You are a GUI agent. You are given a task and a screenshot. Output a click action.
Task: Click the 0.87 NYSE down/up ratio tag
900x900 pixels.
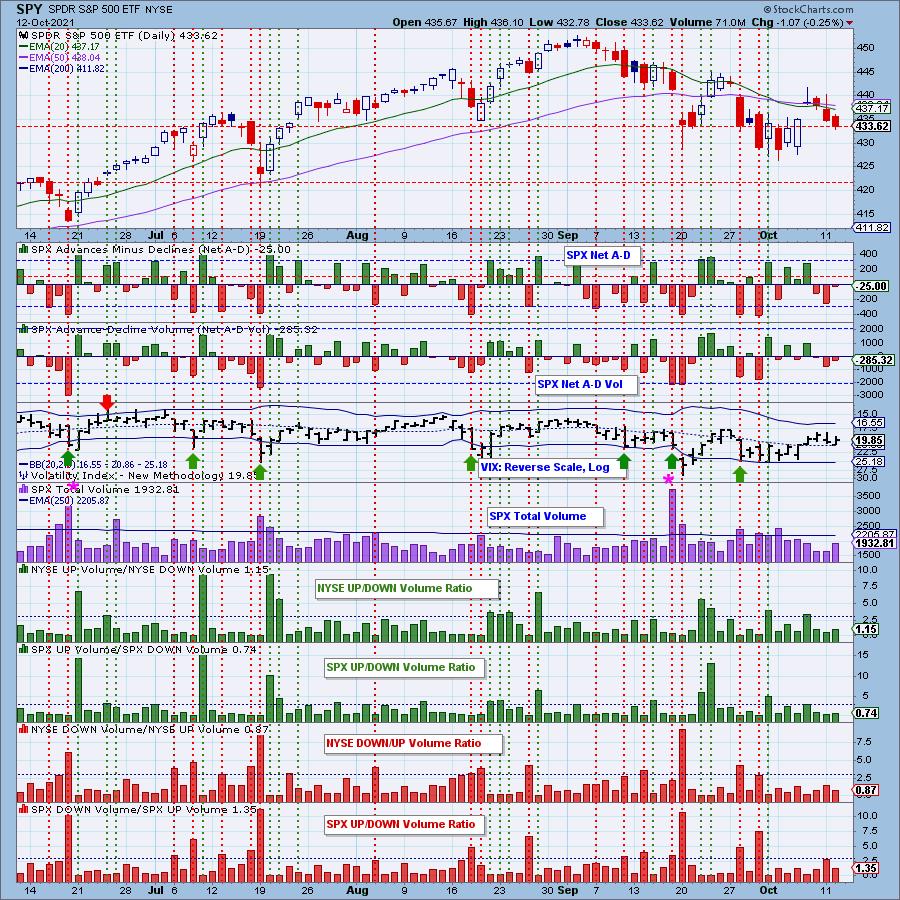tap(866, 790)
